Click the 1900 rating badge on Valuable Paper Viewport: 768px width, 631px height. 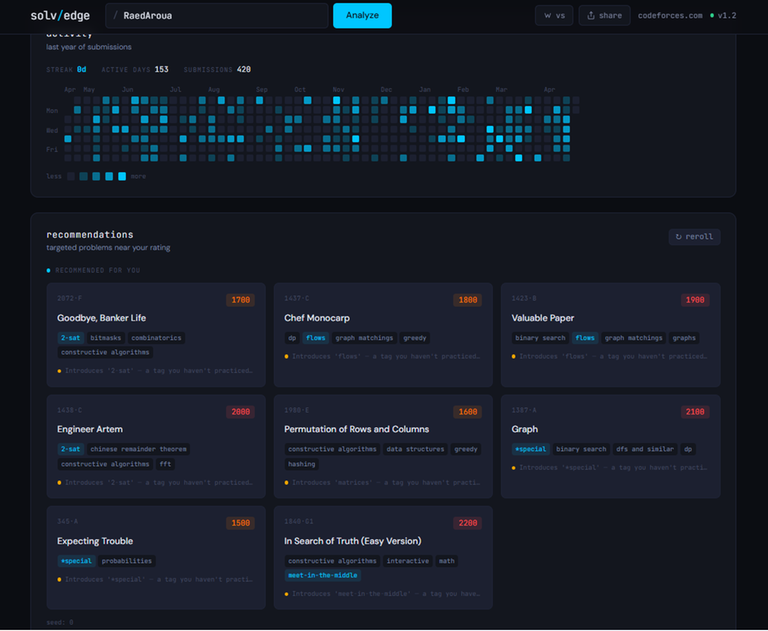(x=694, y=300)
